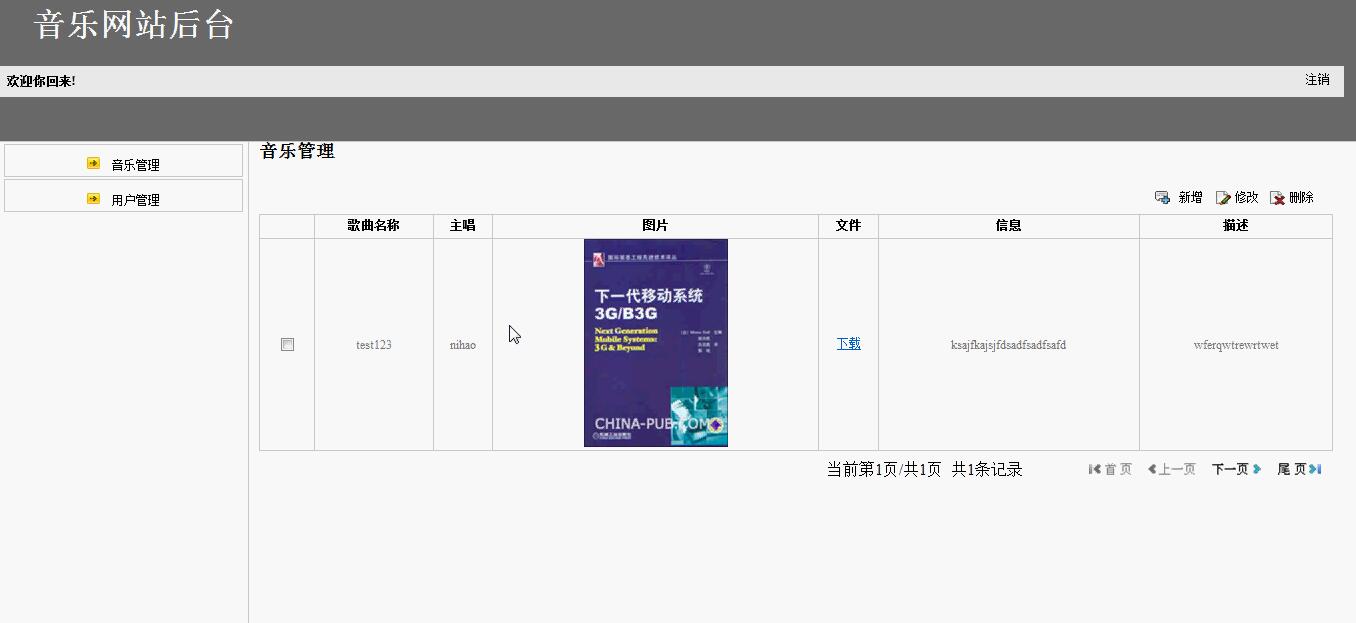The image size is (1356, 623).
Task: Click the 信息 column header
Action: (1008, 226)
